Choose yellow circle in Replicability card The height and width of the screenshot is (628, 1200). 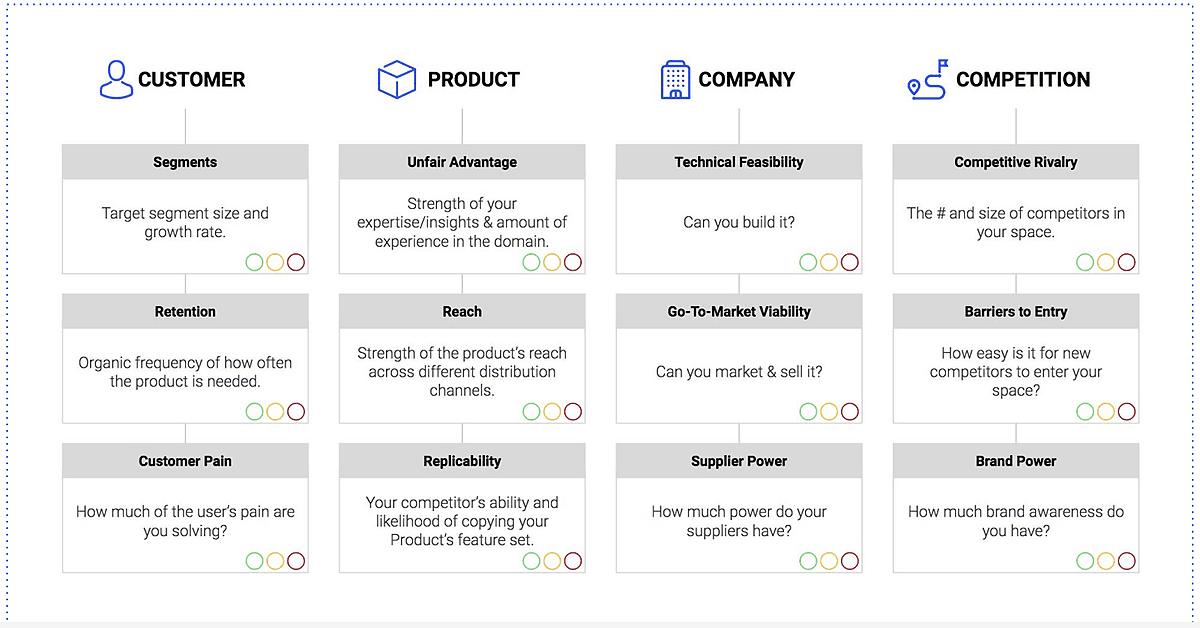tap(552, 561)
